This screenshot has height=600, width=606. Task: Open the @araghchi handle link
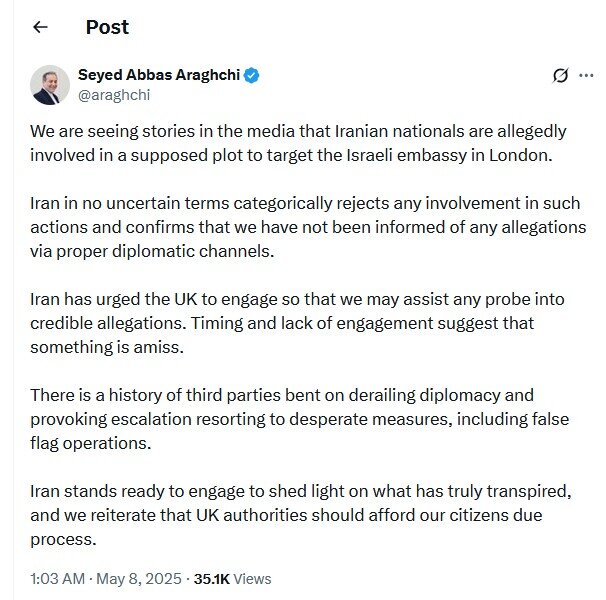[x=114, y=95]
